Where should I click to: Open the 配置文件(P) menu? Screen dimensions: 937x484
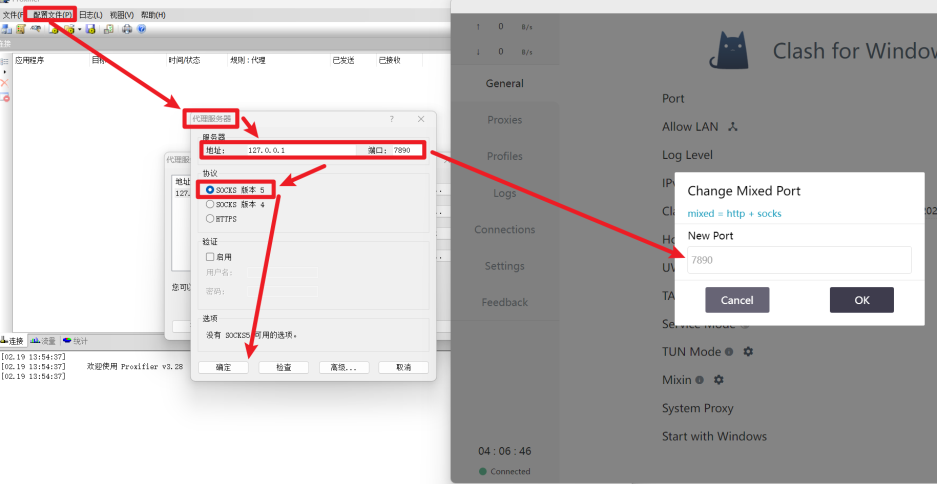52,15
